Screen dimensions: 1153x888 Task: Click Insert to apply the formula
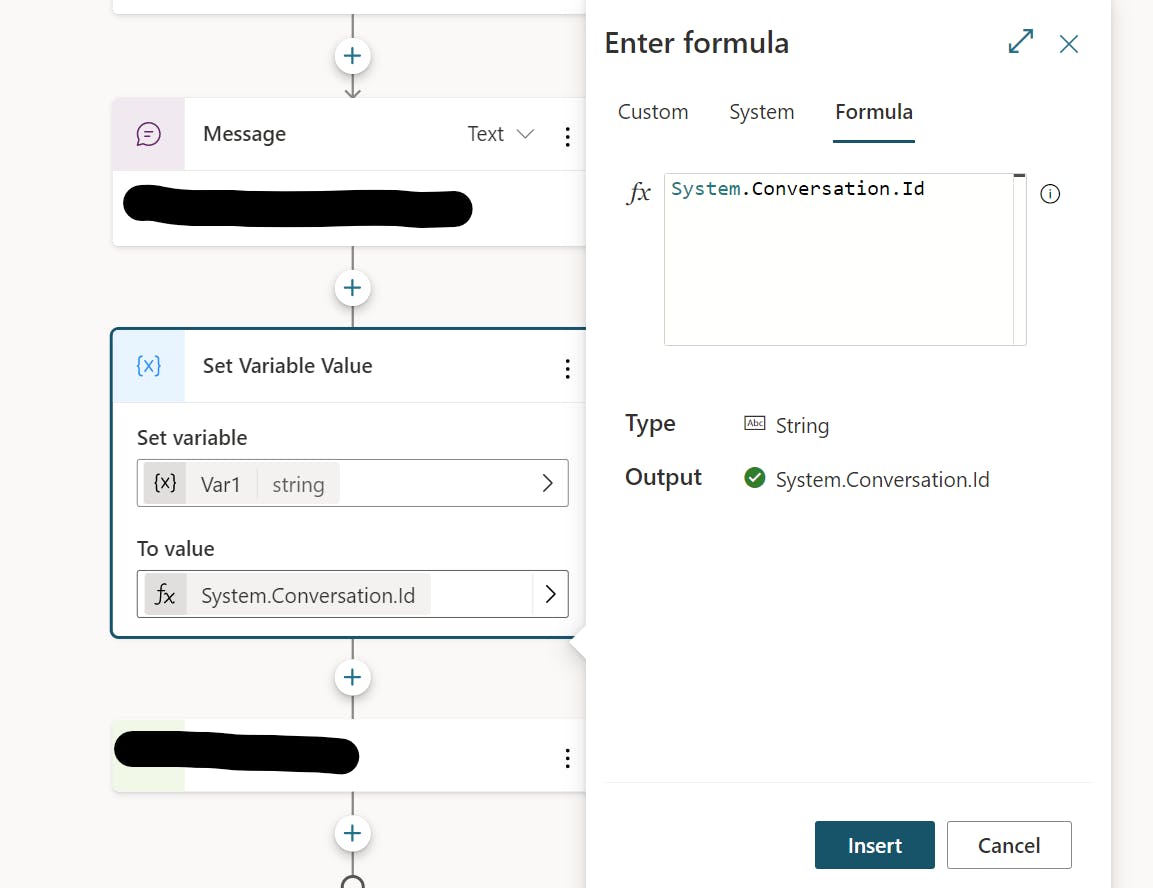[x=874, y=844]
